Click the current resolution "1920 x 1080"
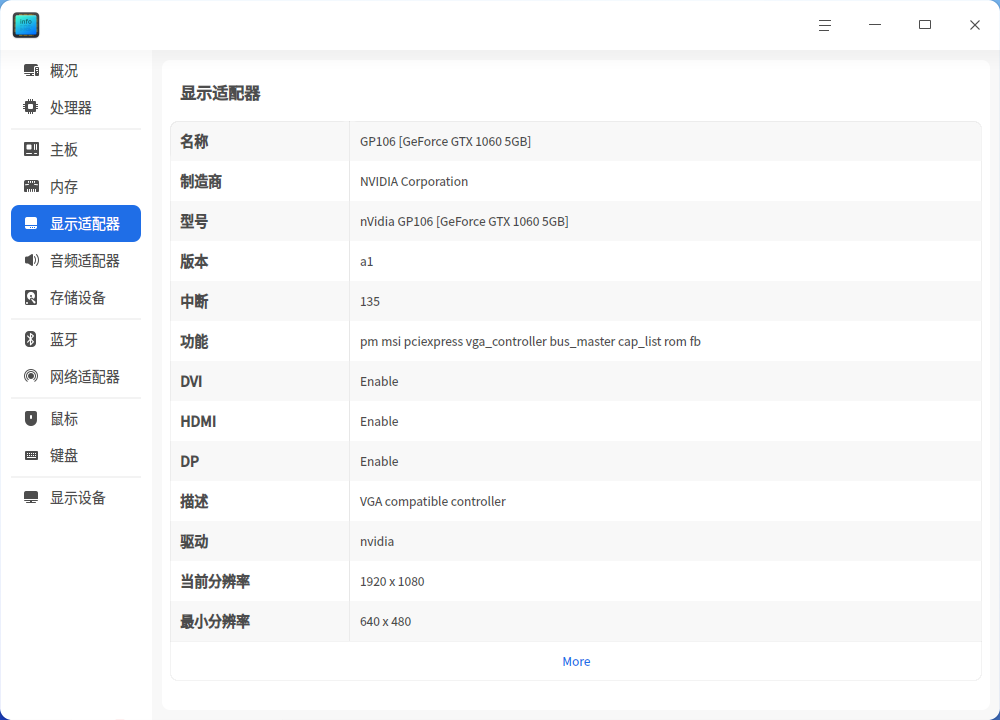1000x720 pixels. click(392, 582)
